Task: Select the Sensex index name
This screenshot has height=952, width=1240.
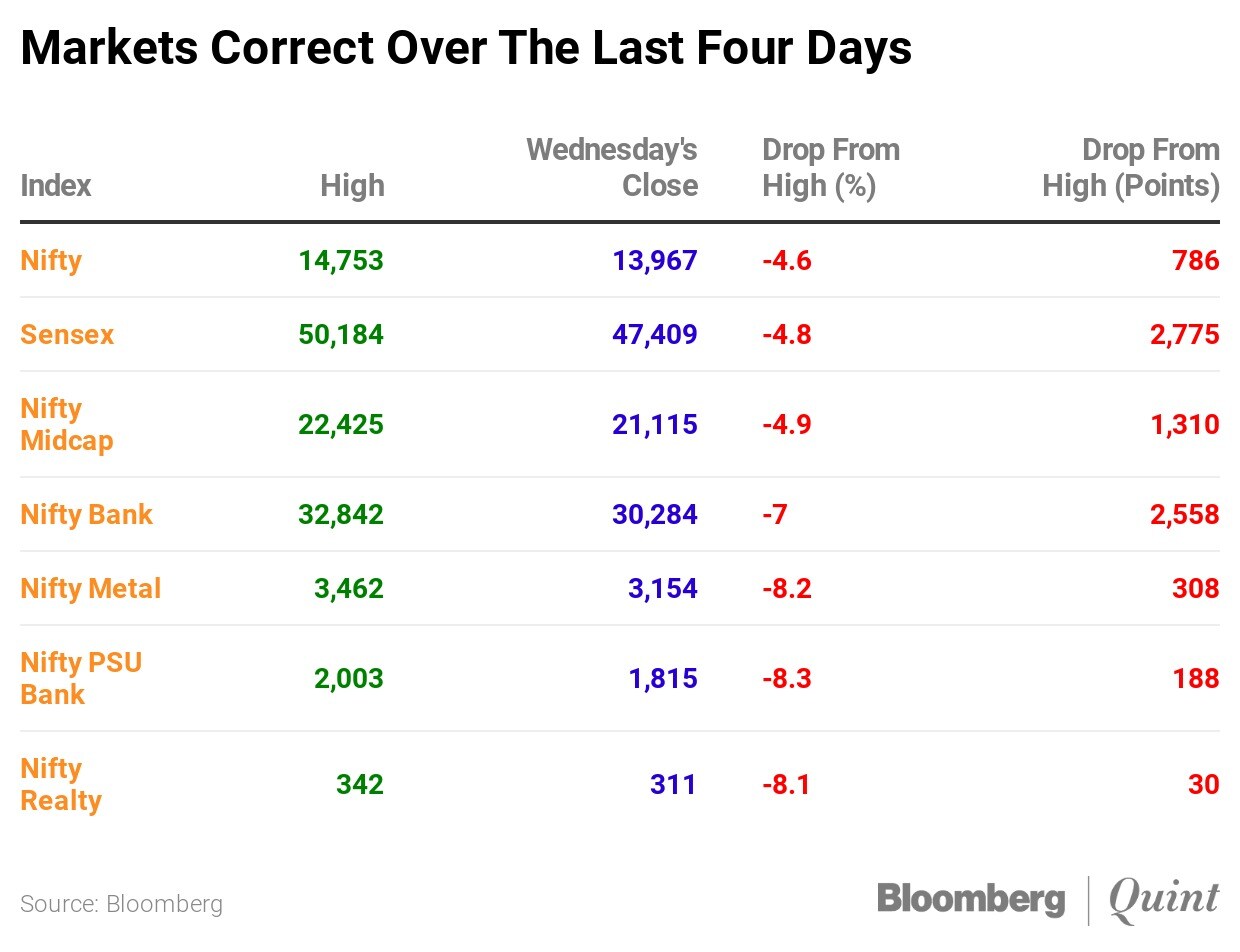Action: [67, 334]
